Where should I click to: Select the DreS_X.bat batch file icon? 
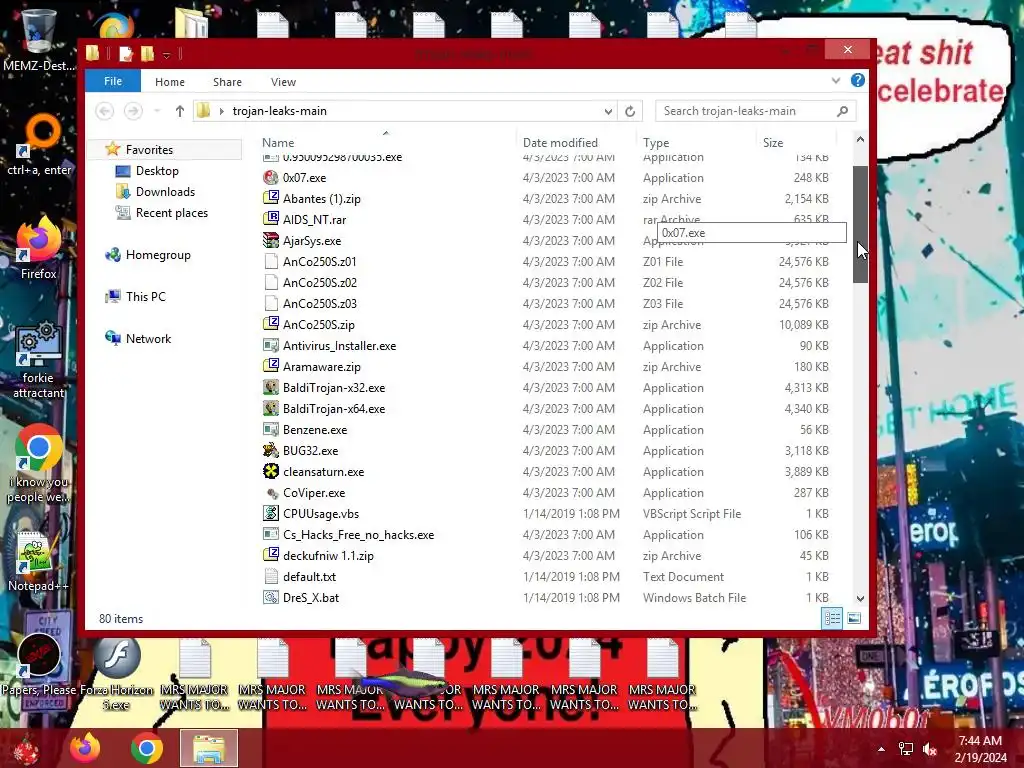coord(270,598)
